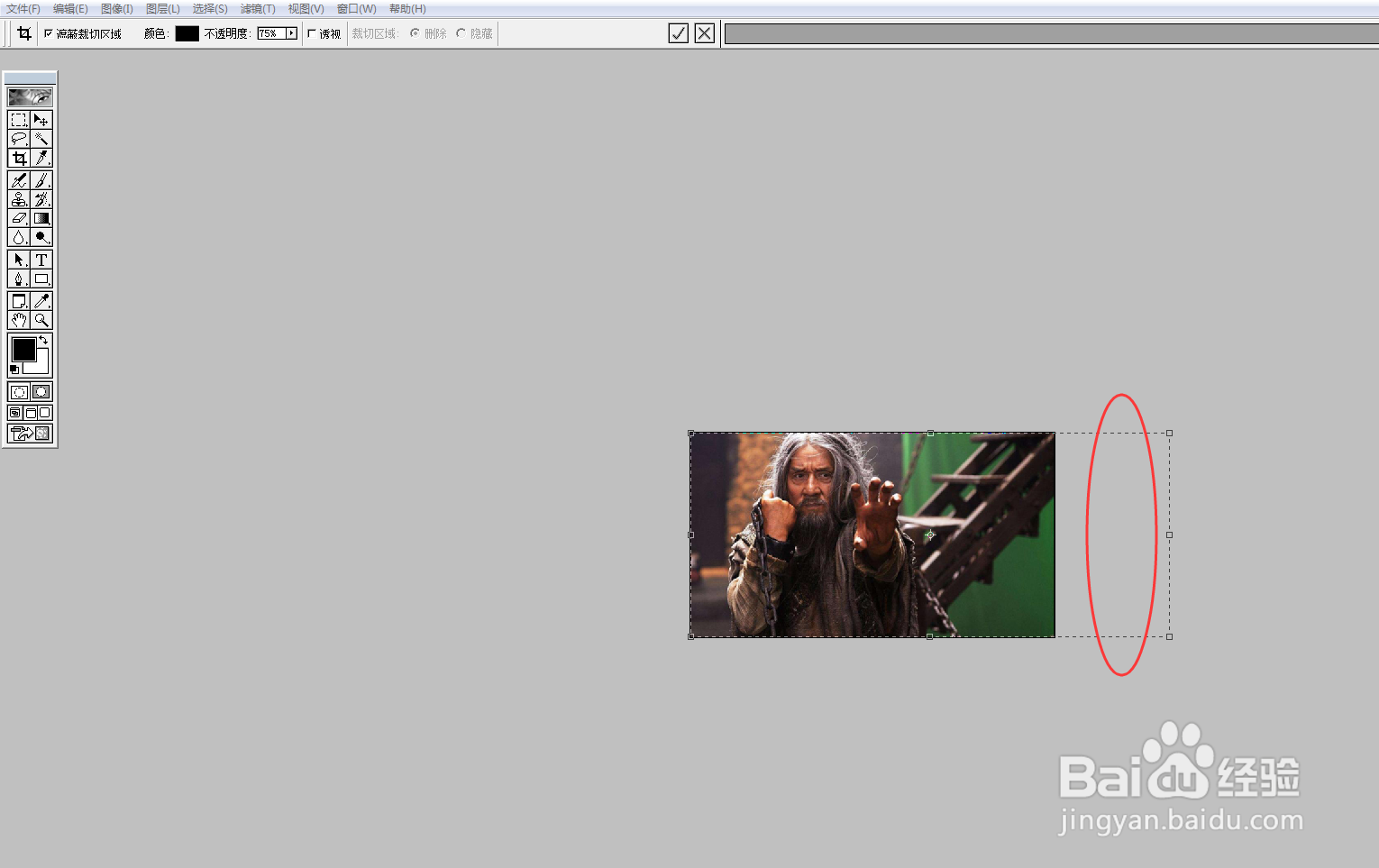Select the Dodge tool
This screenshot has height=868, width=1379.
click(x=41, y=237)
